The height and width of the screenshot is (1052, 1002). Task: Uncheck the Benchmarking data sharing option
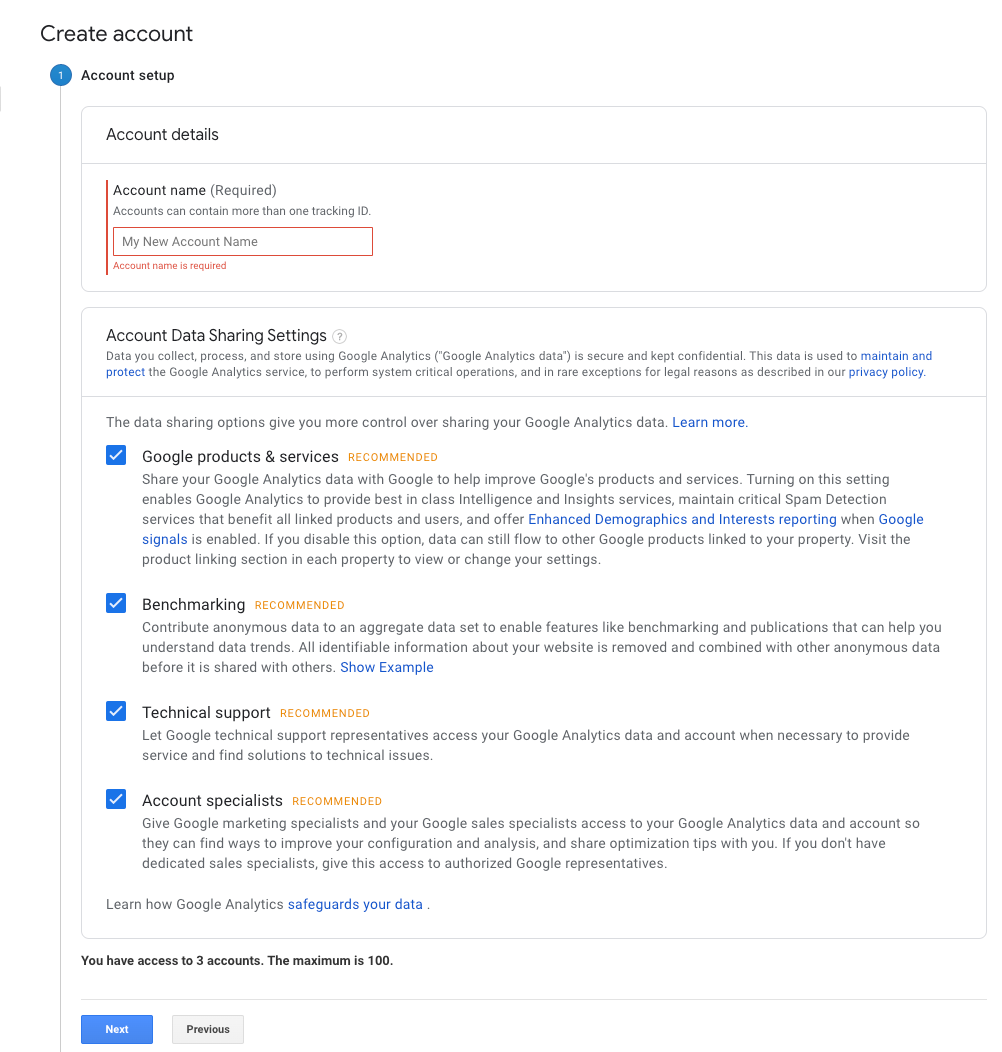116,603
